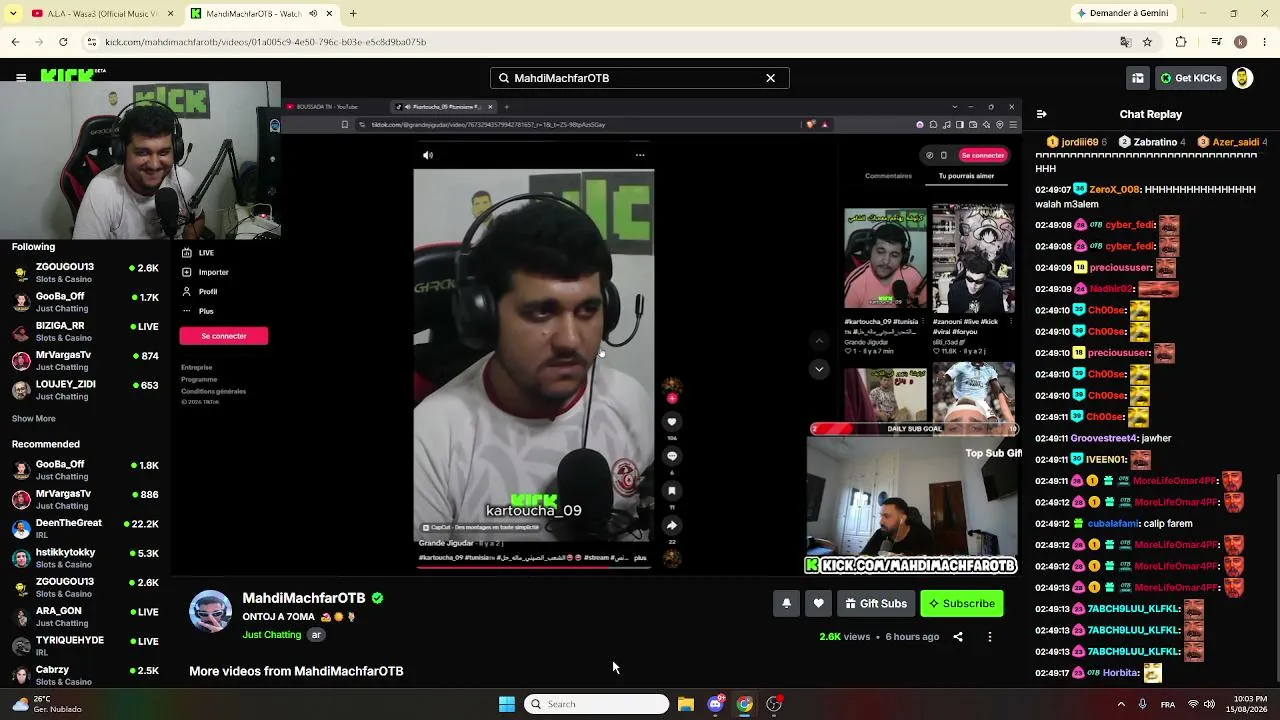Open the FRA language switcher
1280x720 pixels.
point(1167,704)
